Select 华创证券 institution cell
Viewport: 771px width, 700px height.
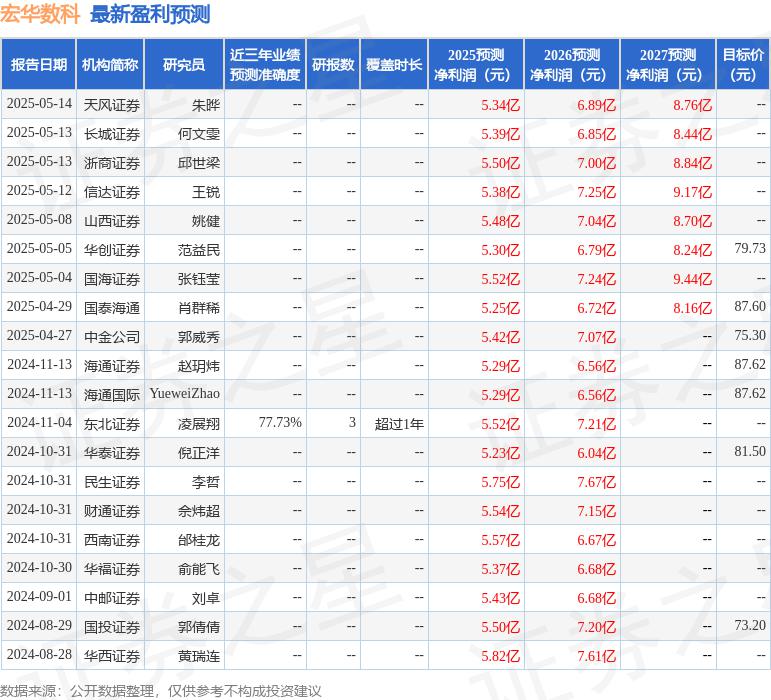point(112,250)
